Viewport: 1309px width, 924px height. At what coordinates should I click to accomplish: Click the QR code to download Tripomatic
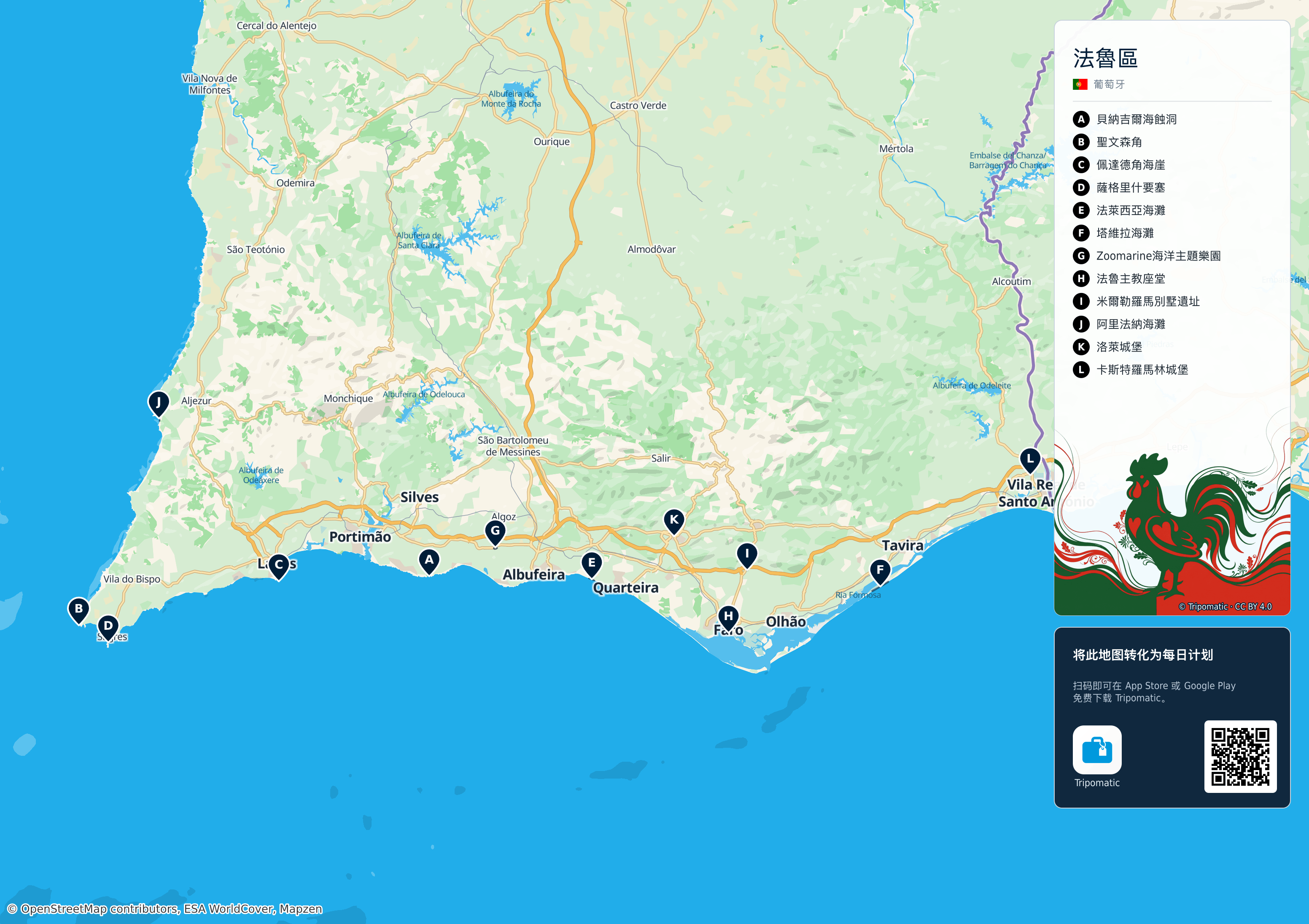pos(1240,756)
